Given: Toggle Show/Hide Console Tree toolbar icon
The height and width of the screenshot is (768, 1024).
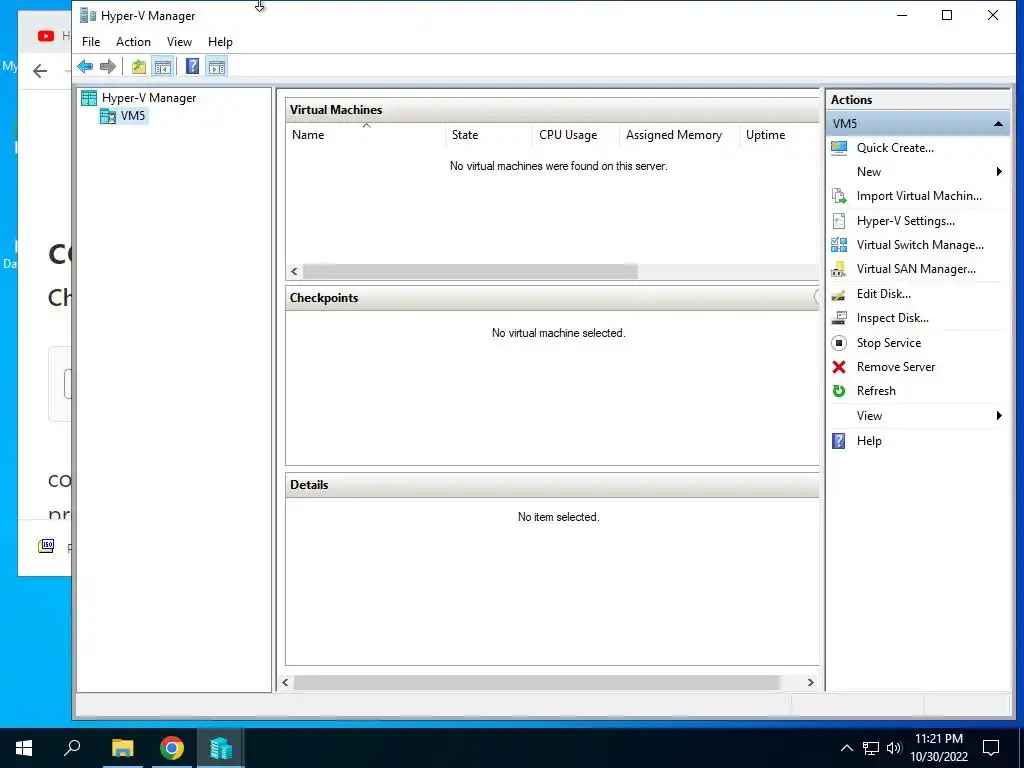Looking at the screenshot, I should coord(163,66).
